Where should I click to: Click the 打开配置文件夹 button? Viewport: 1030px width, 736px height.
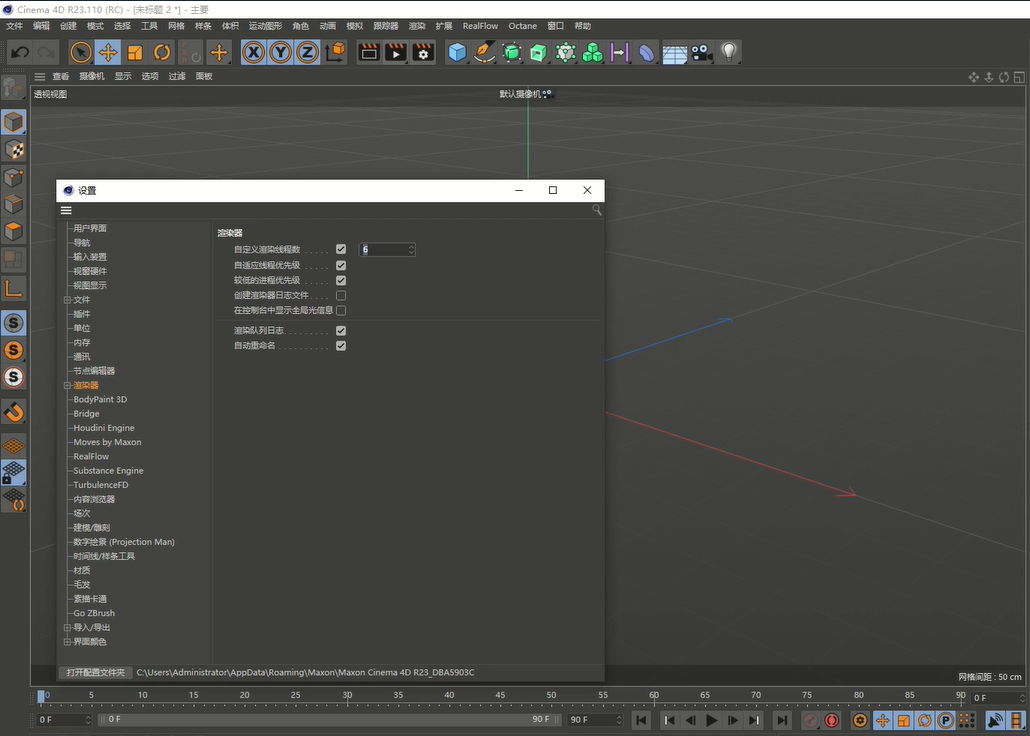[96, 672]
